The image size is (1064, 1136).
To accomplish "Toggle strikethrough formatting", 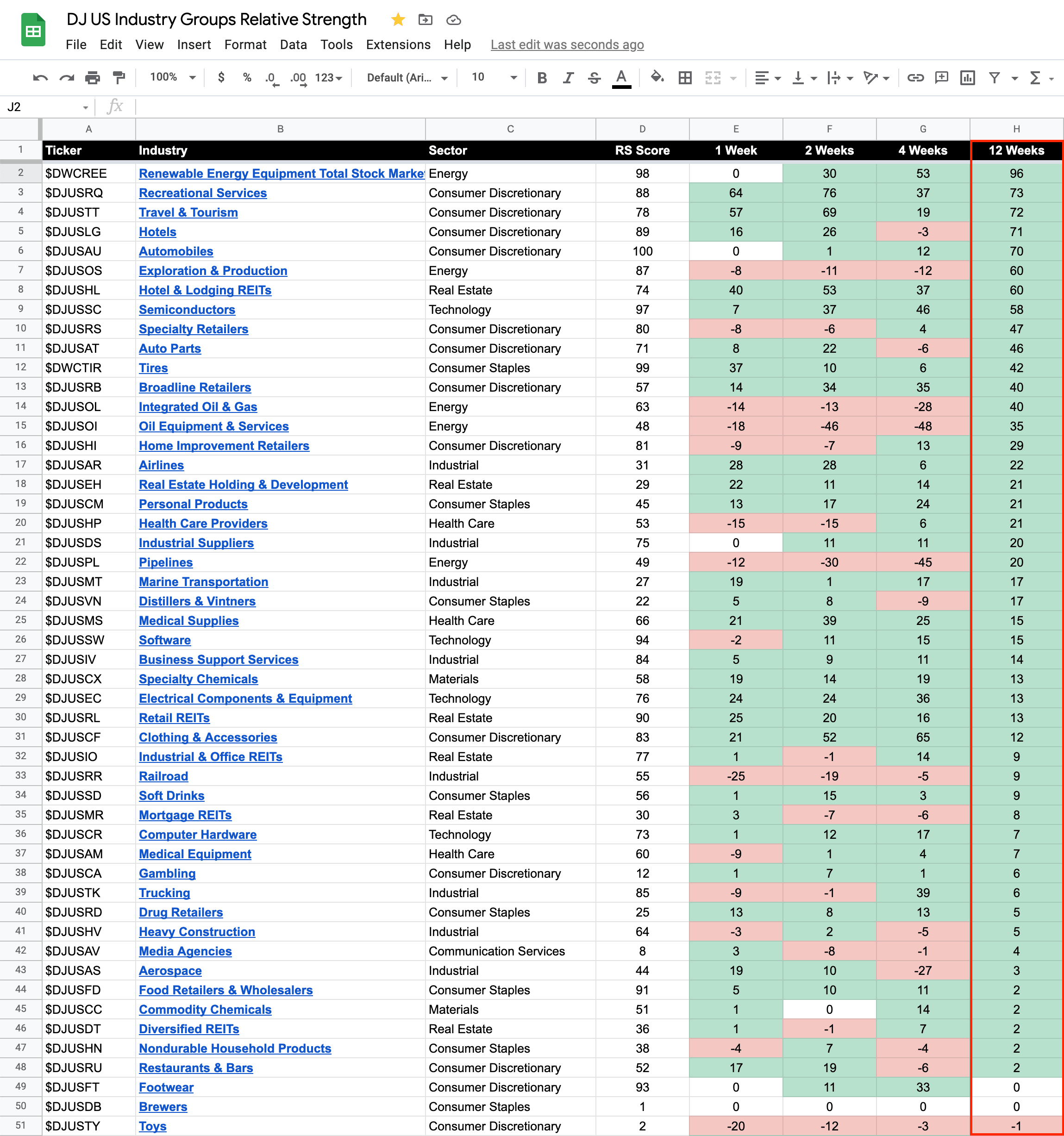I will click(595, 78).
